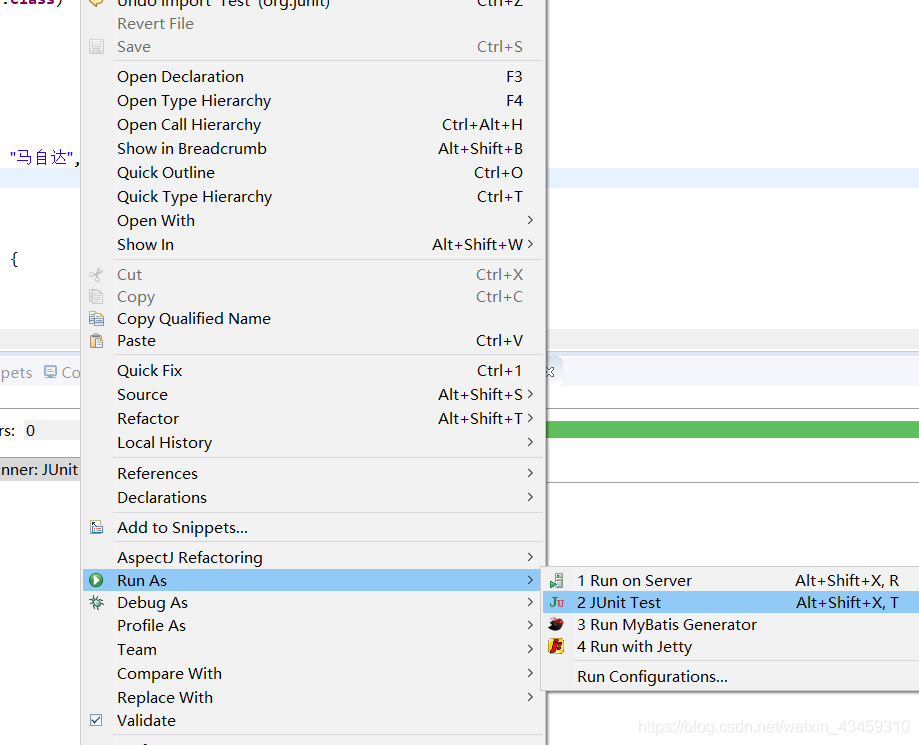Click the JUnit Test Ju icon
Viewport: 919px width, 745px height.
point(557,603)
